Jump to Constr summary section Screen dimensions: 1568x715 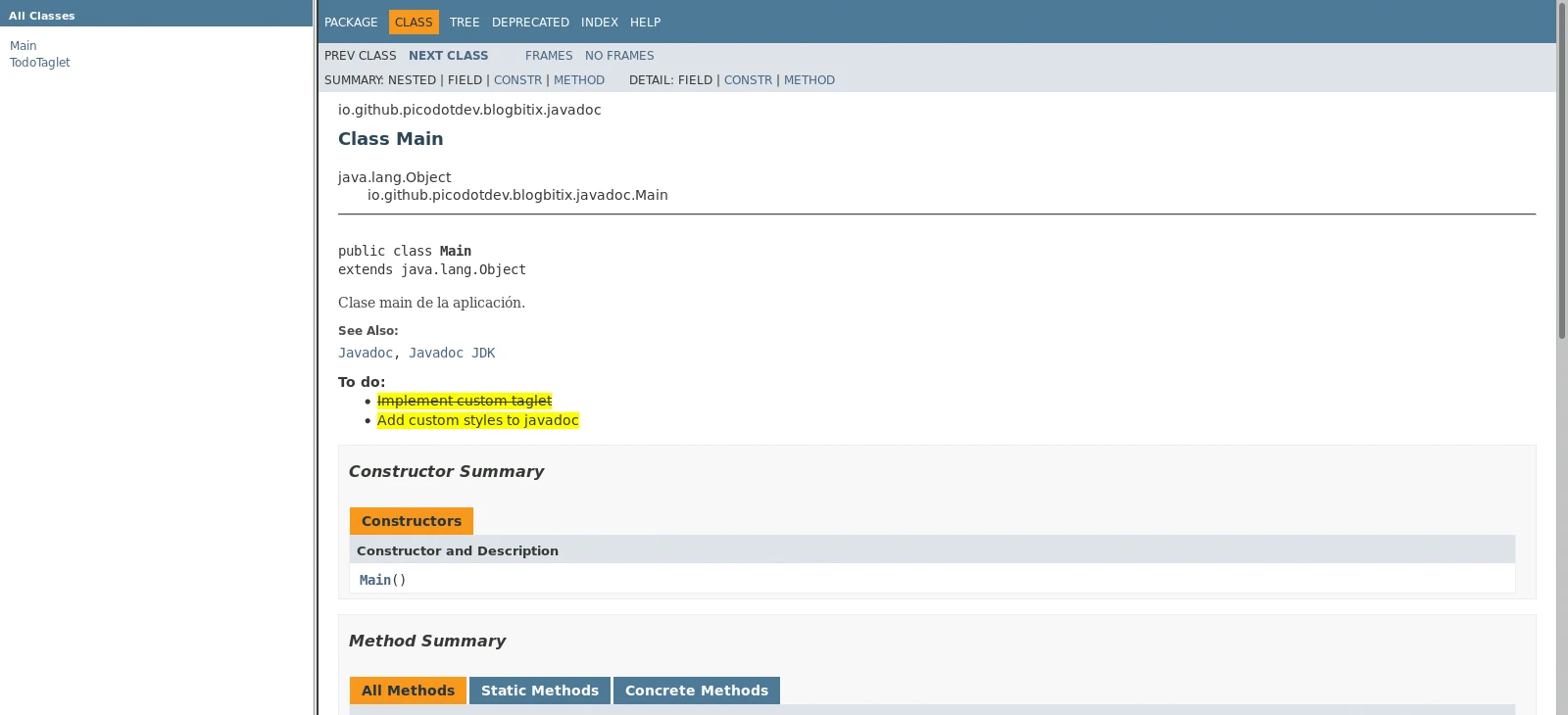pyautogui.click(x=517, y=80)
